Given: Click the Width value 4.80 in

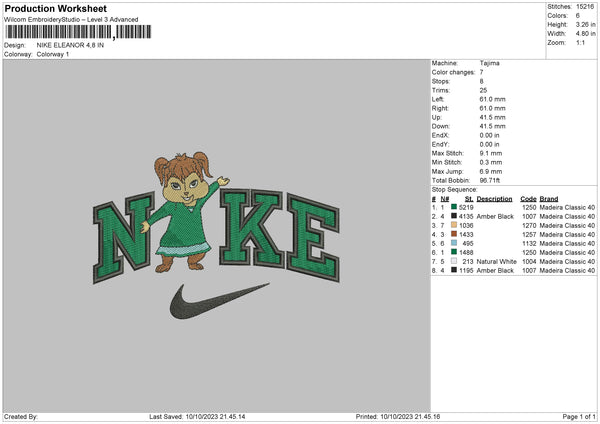Looking at the screenshot, I should tap(585, 34).
